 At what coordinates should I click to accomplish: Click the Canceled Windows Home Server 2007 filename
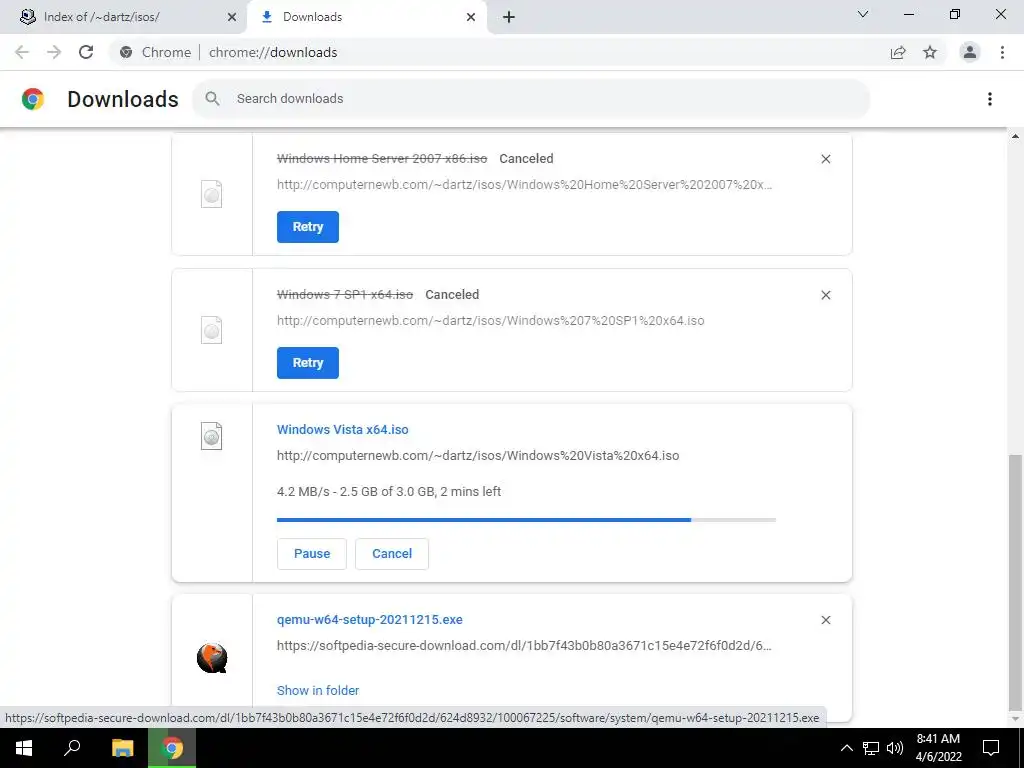click(382, 159)
